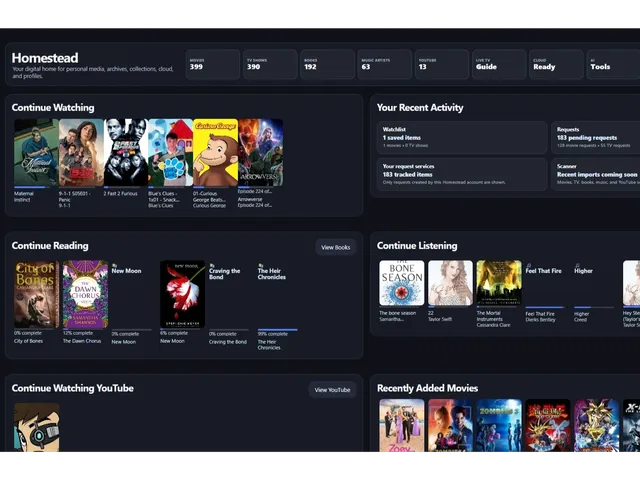Open the Movies 399 stat tile

(213, 64)
